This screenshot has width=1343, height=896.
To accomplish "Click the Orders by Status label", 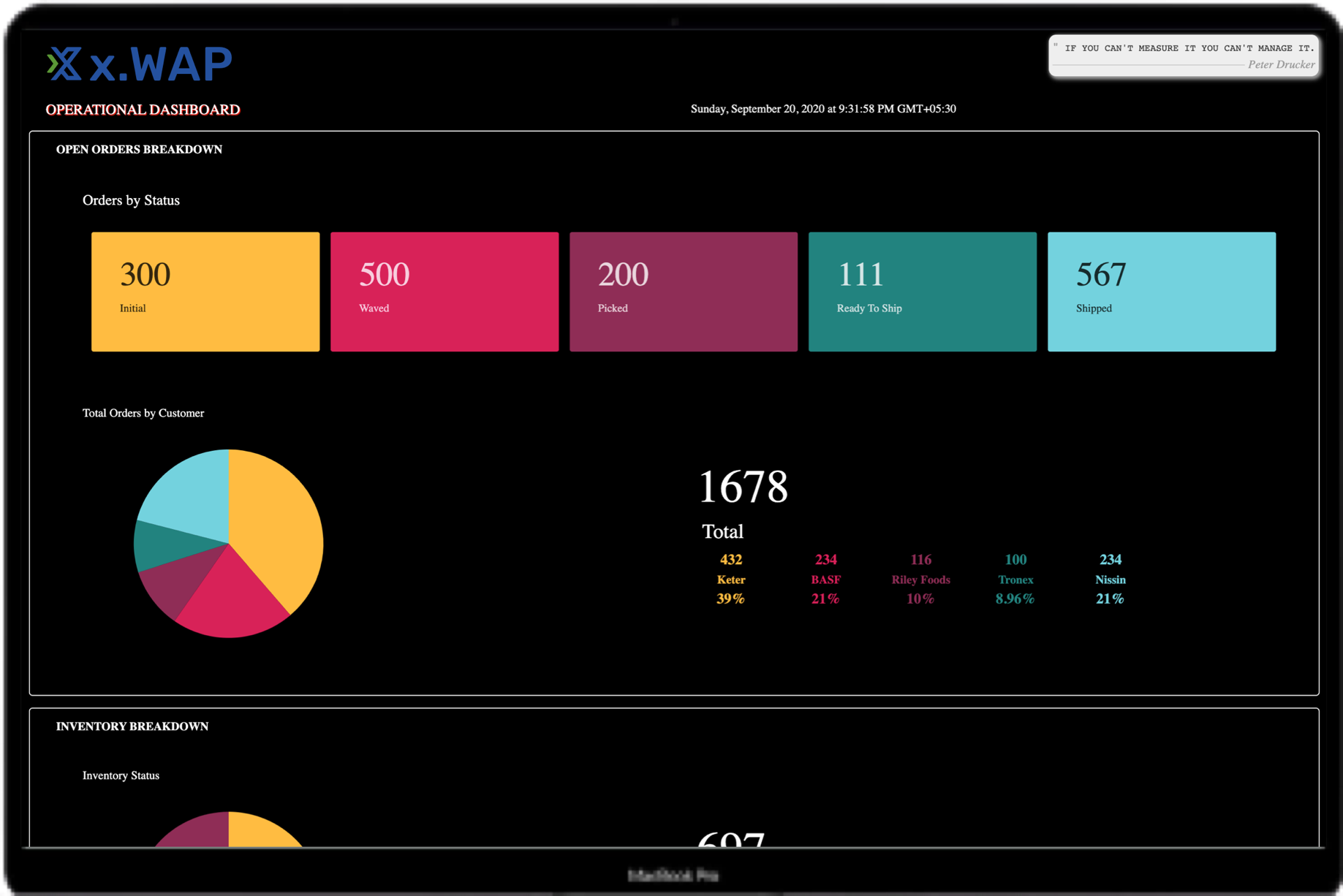I will pyautogui.click(x=131, y=200).
